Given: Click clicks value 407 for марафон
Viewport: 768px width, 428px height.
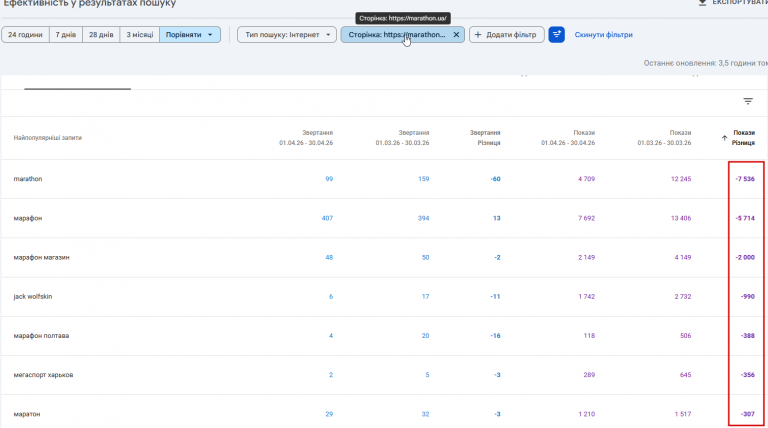Looking at the screenshot, I should pos(327,218).
